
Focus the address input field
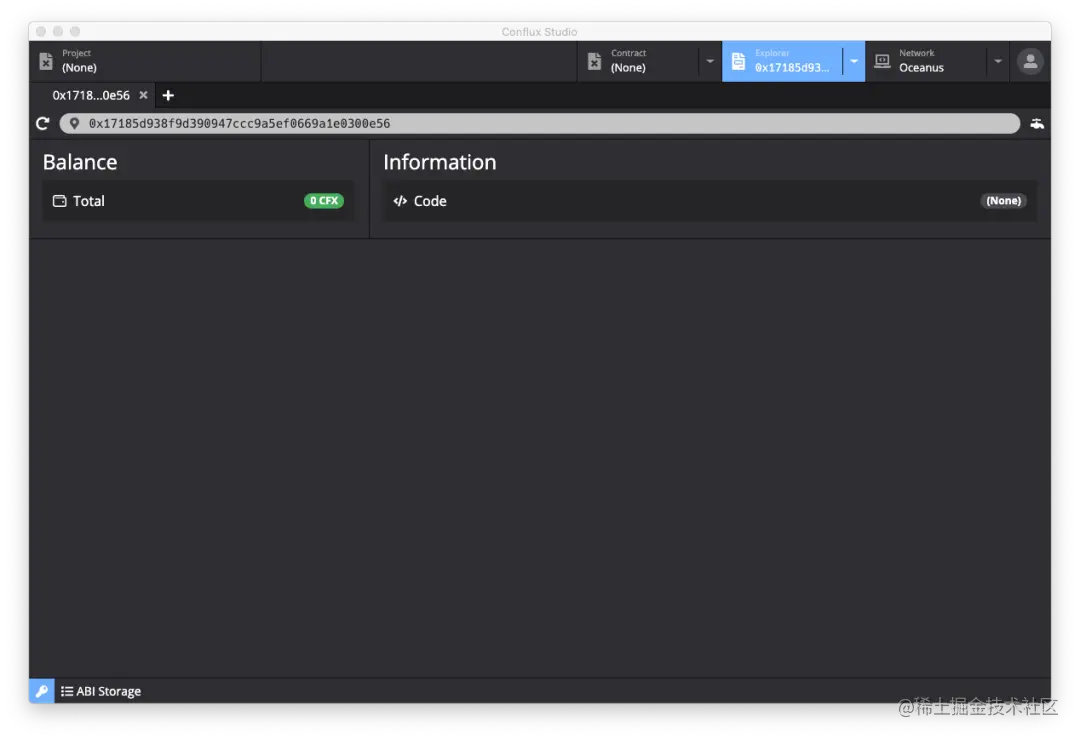(x=539, y=123)
